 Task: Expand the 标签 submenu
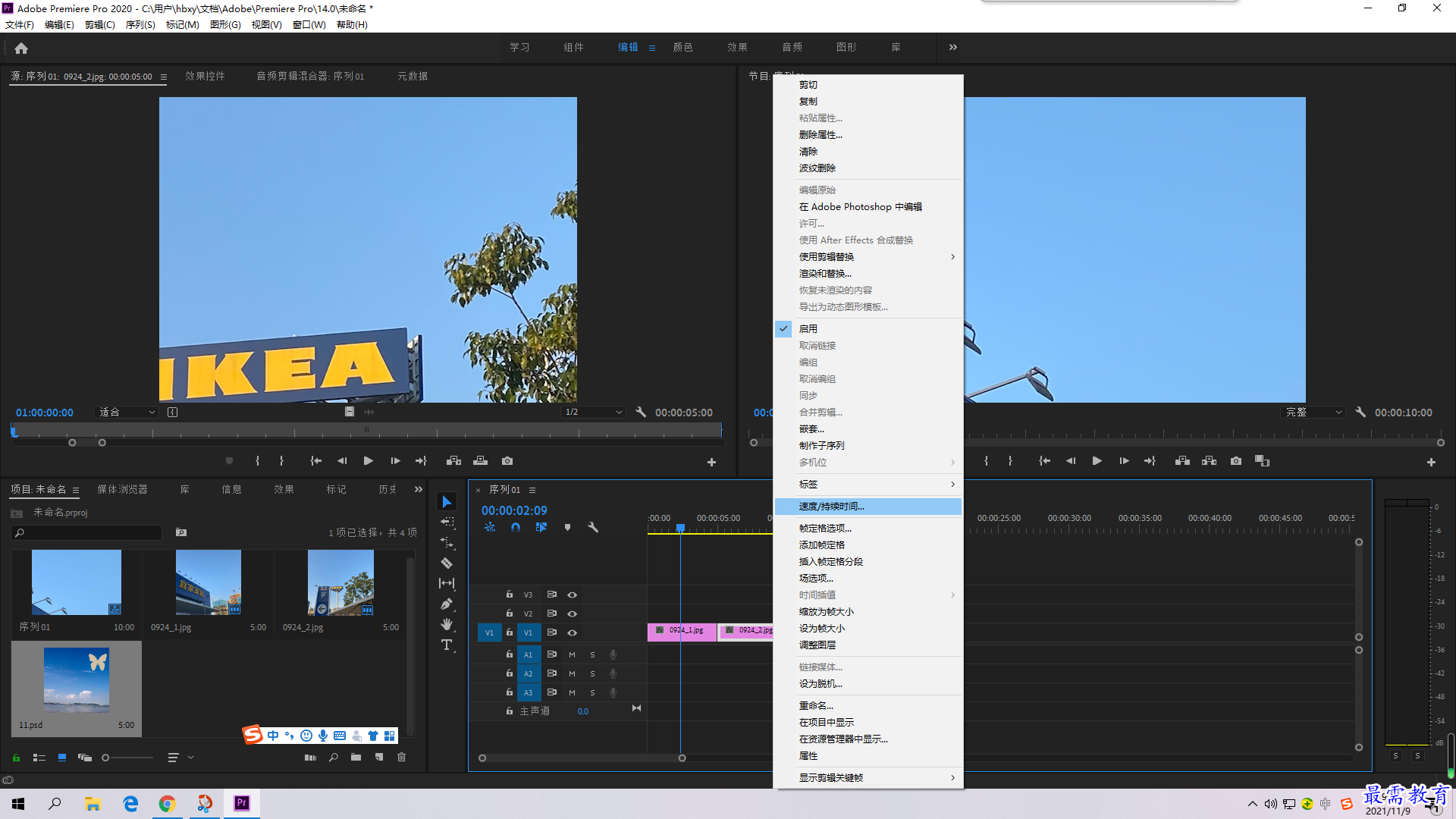point(868,484)
